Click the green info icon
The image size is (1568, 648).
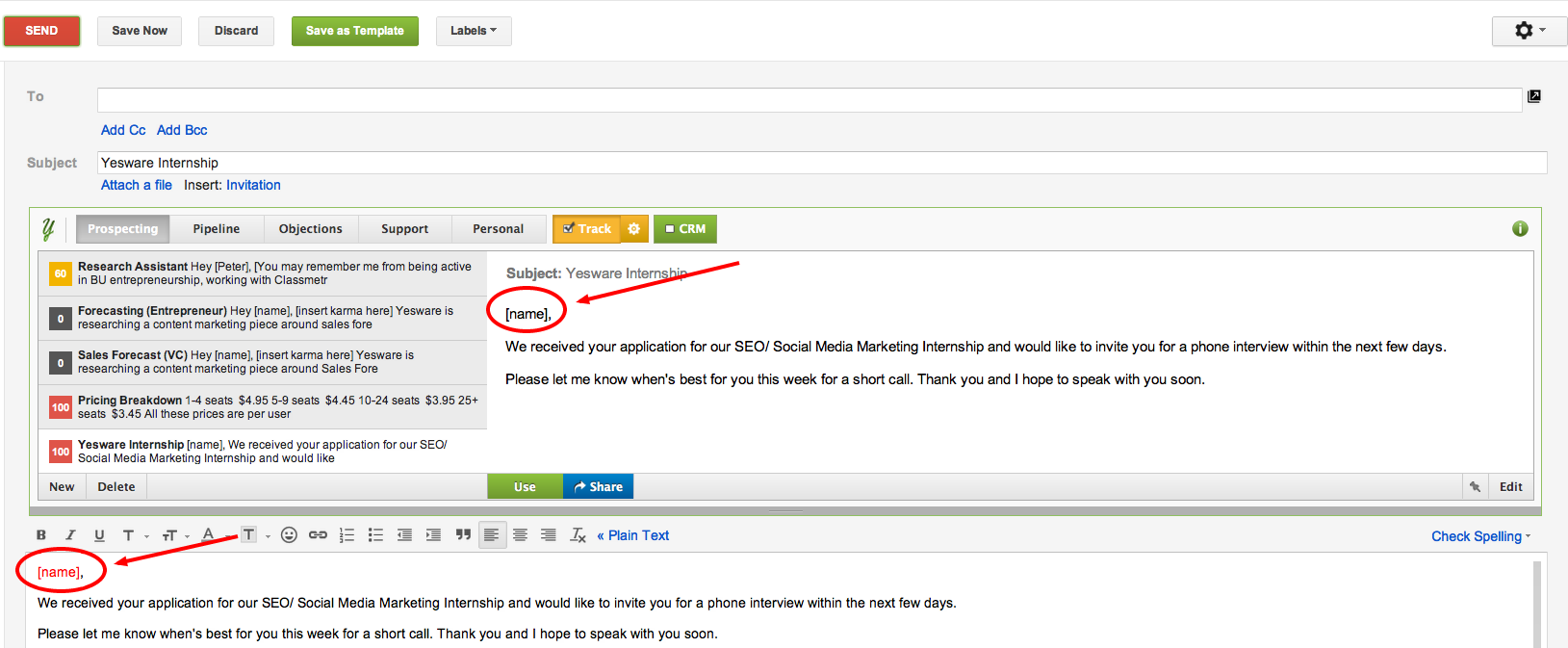pyautogui.click(x=1520, y=229)
